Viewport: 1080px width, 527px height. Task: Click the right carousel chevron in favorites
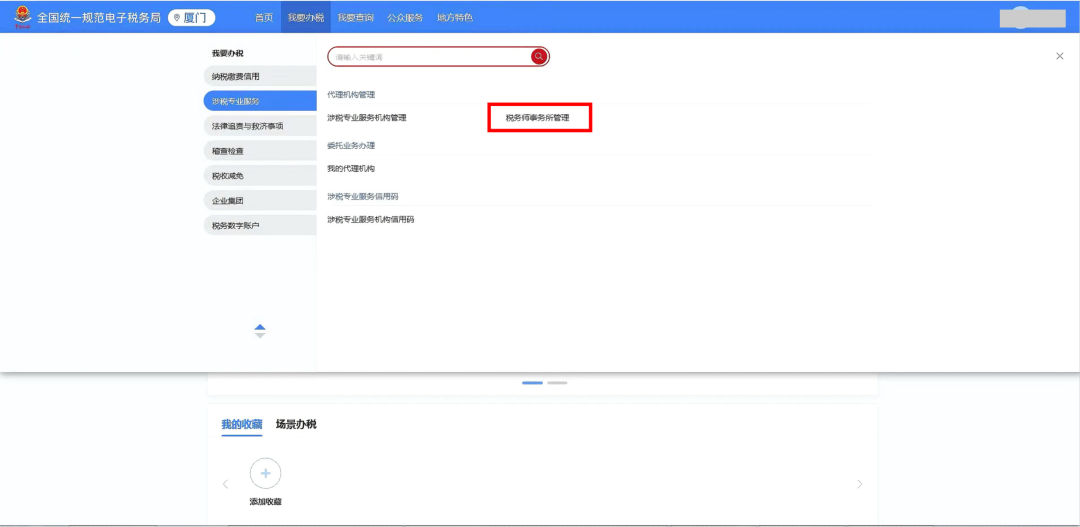coord(859,484)
